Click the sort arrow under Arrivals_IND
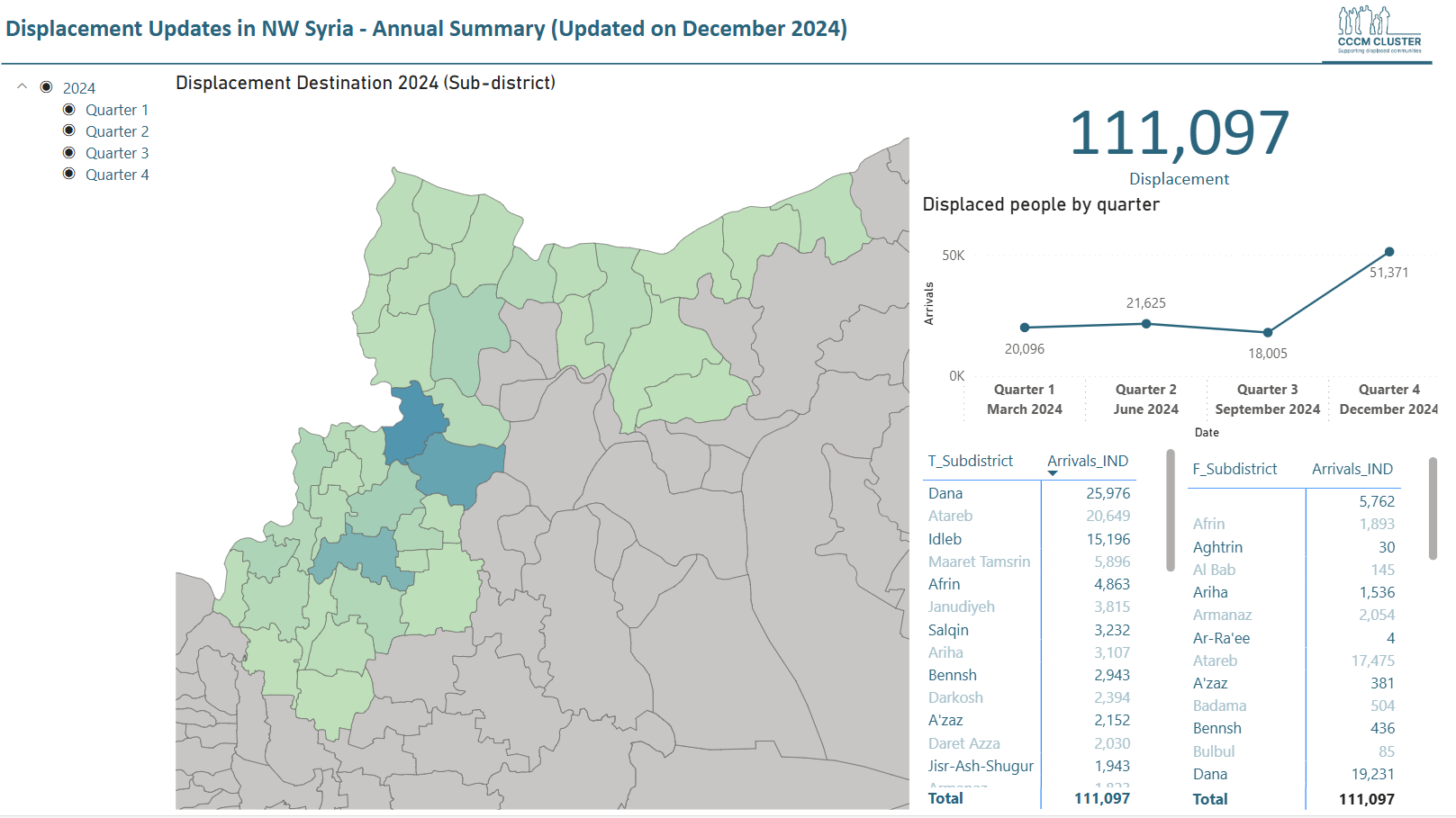Viewport: 1456px width, 818px height. [x=1053, y=473]
